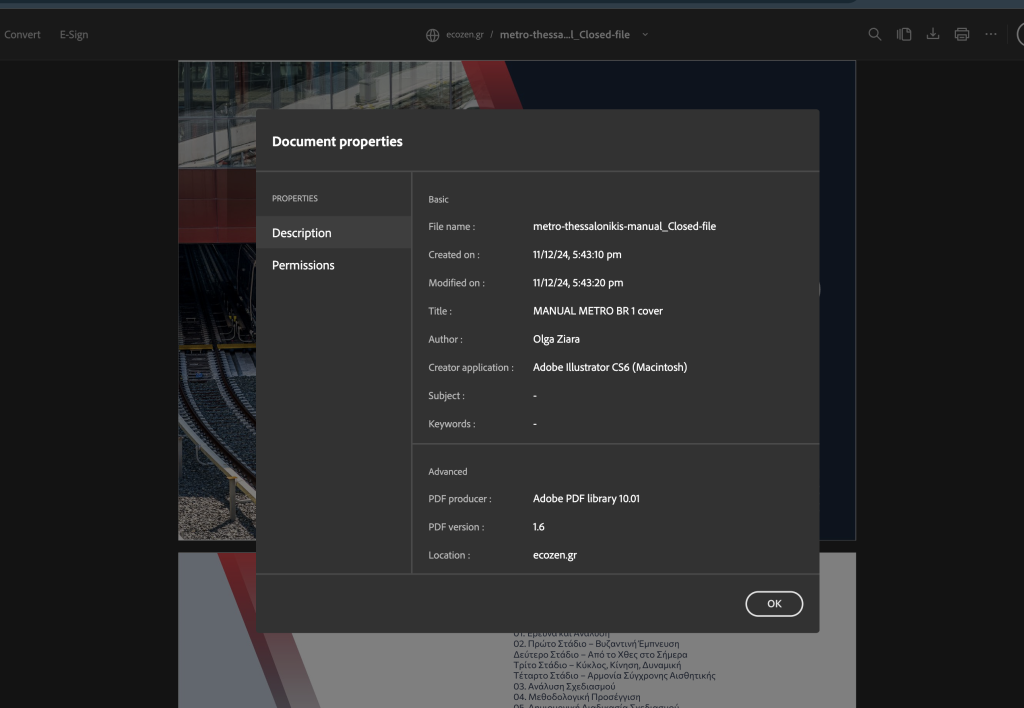Image resolution: width=1024 pixels, height=708 pixels.
Task: Click the Location value ecozen.gr in dialog
Action: pyautogui.click(x=555, y=555)
